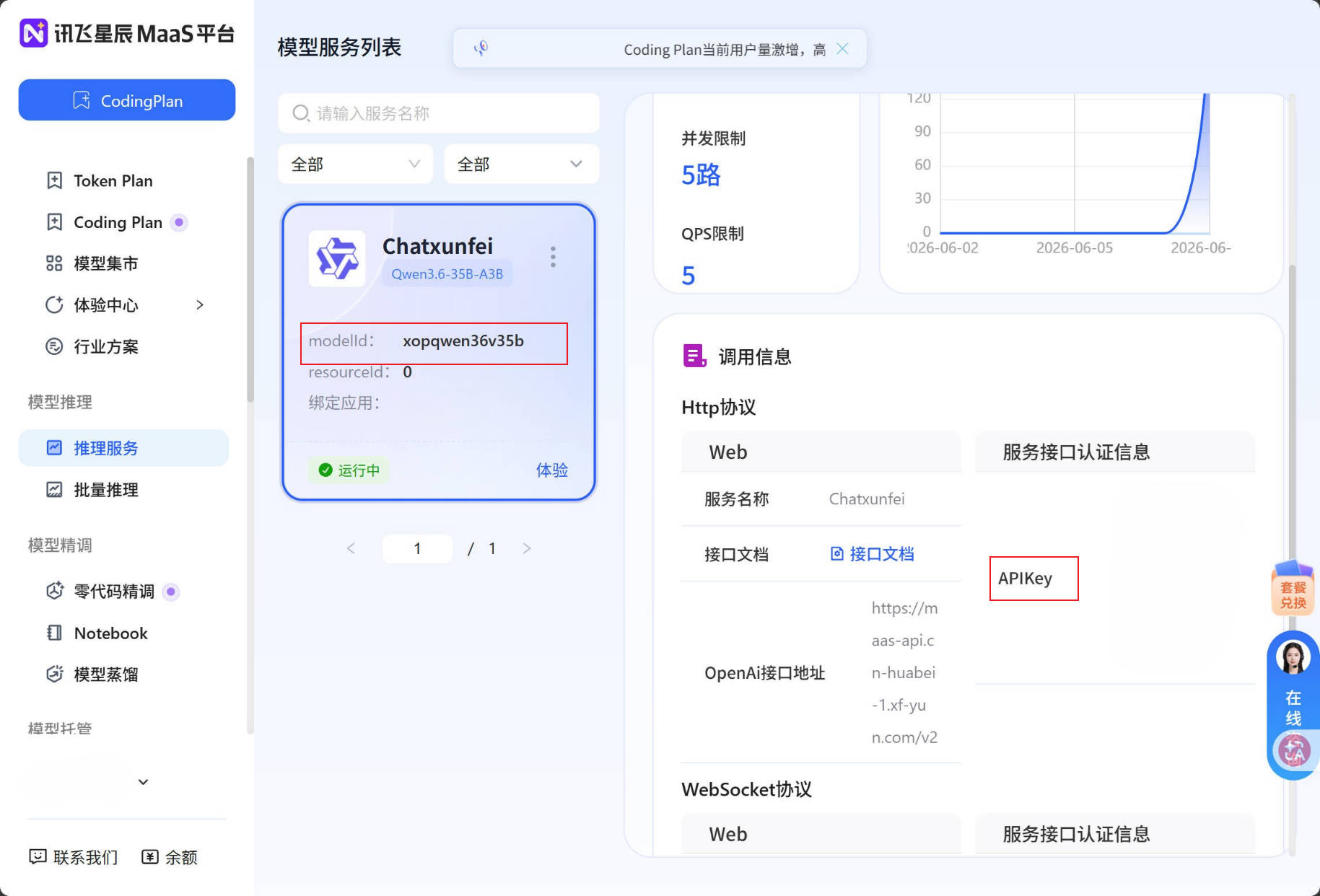
Task: Click the 调用信息 section icon
Action: (x=694, y=356)
